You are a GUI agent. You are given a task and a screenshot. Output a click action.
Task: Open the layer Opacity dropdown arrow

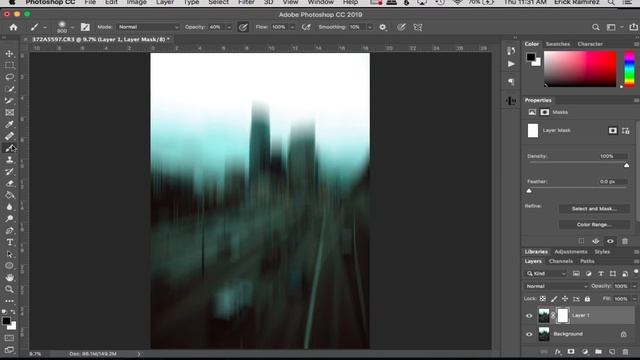click(x=634, y=286)
